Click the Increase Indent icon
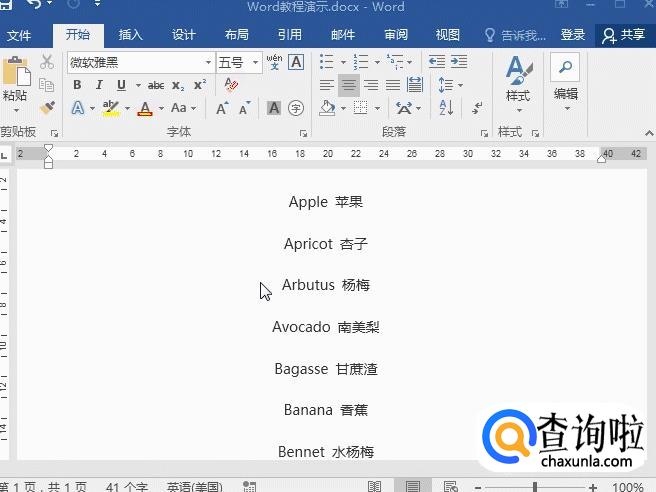The width and height of the screenshot is (656, 492). [459, 62]
